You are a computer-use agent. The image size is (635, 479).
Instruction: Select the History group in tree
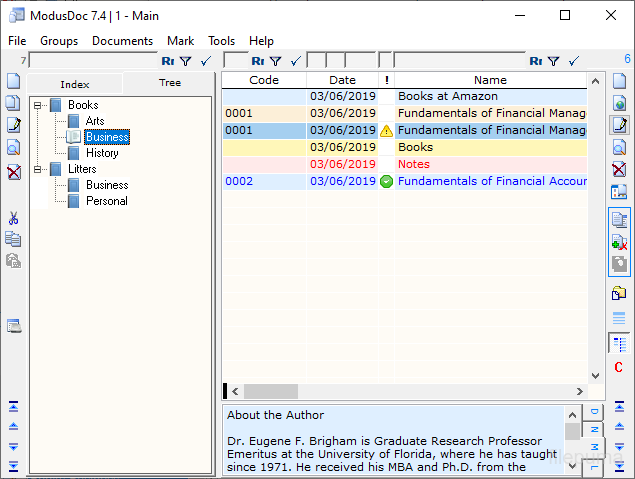pyautogui.click(x=102, y=153)
